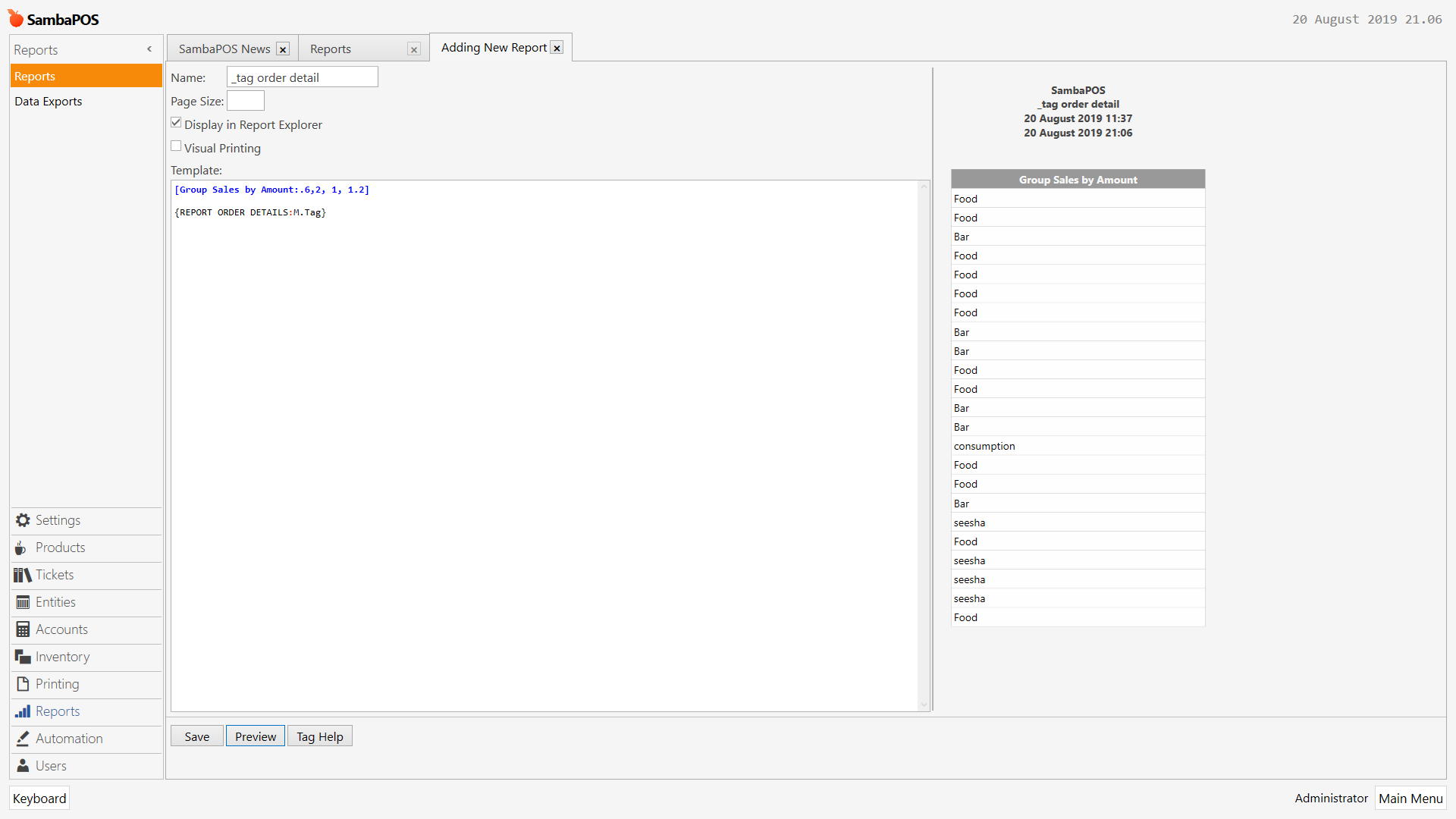The height and width of the screenshot is (819, 1456).
Task: Enable the Visual Printing checkbox
Action: point(176,146)
